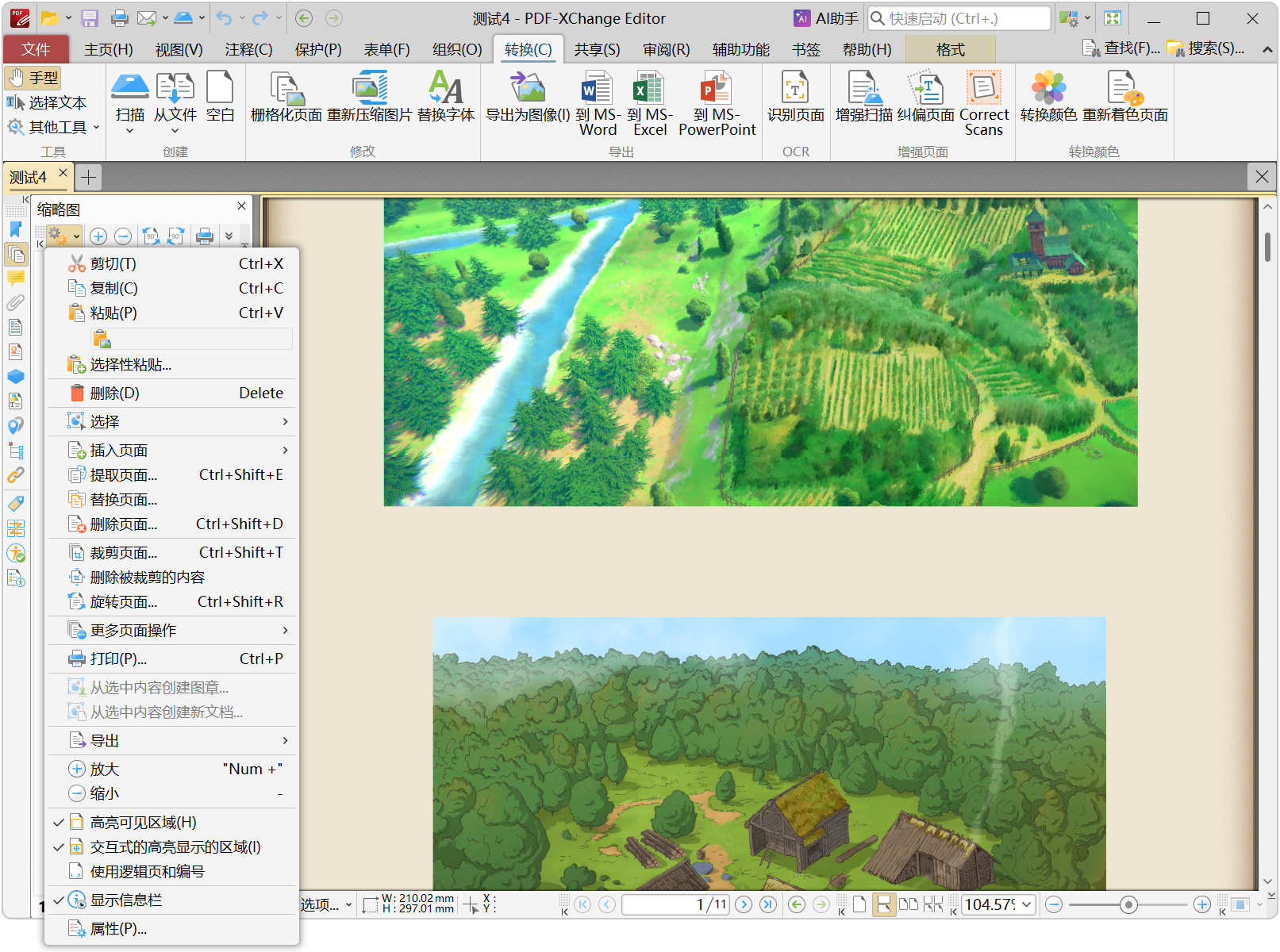
Task: Click the zoom out button in status bar
Action: [x=1054, y=904]
